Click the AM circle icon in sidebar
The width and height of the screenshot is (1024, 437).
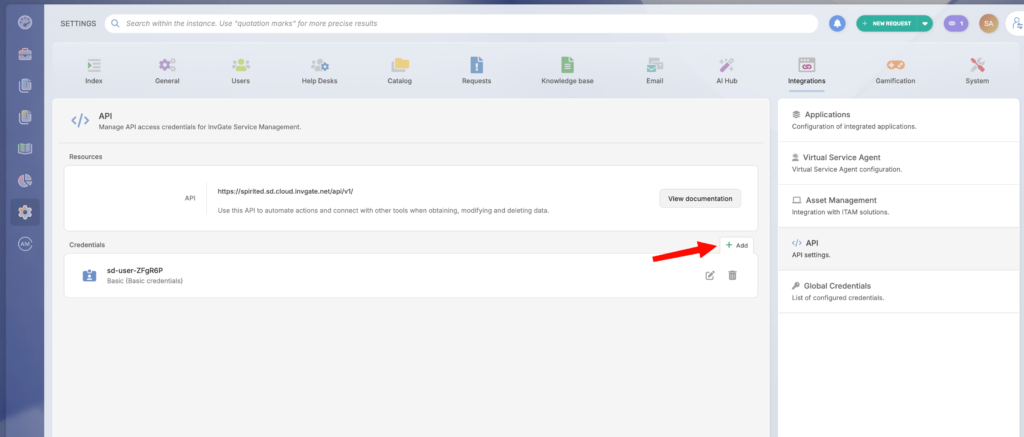pyautogui.click(x=25, y=243)
